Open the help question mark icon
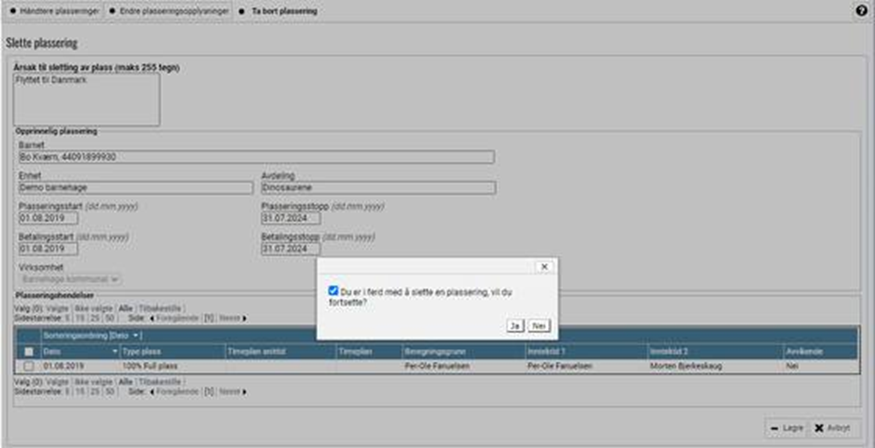The height and width of the screenshot is (448, 875). 861,10
